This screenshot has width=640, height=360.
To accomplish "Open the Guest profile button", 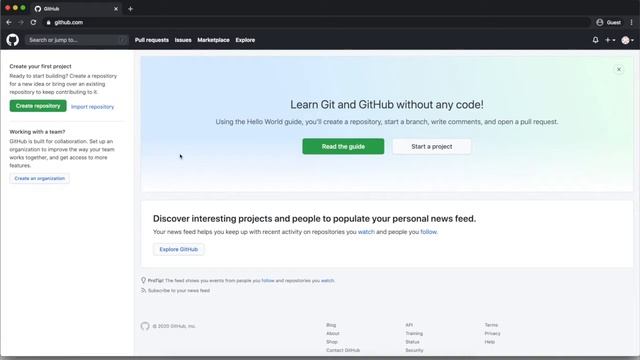I will 609,22.
